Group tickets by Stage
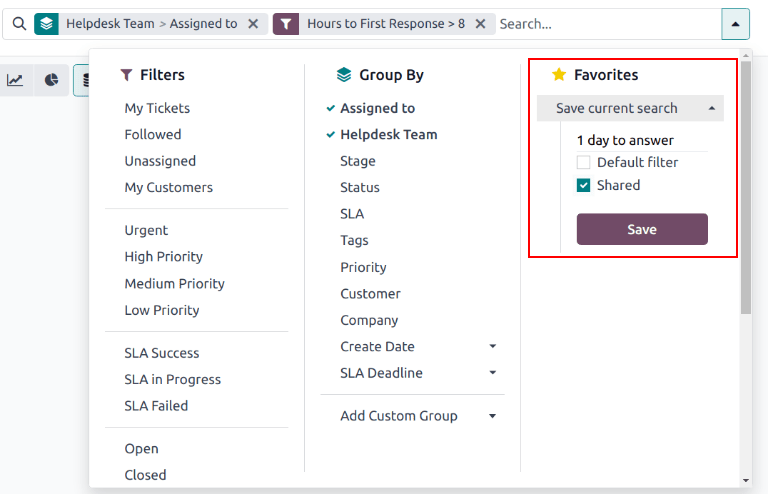Viewport: 768px width, 494px height. pos(358,161)
